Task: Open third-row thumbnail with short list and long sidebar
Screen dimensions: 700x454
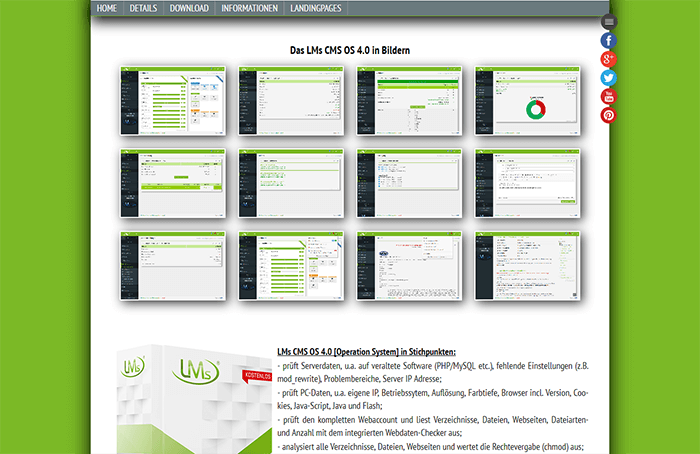Action: pos(173,266)
